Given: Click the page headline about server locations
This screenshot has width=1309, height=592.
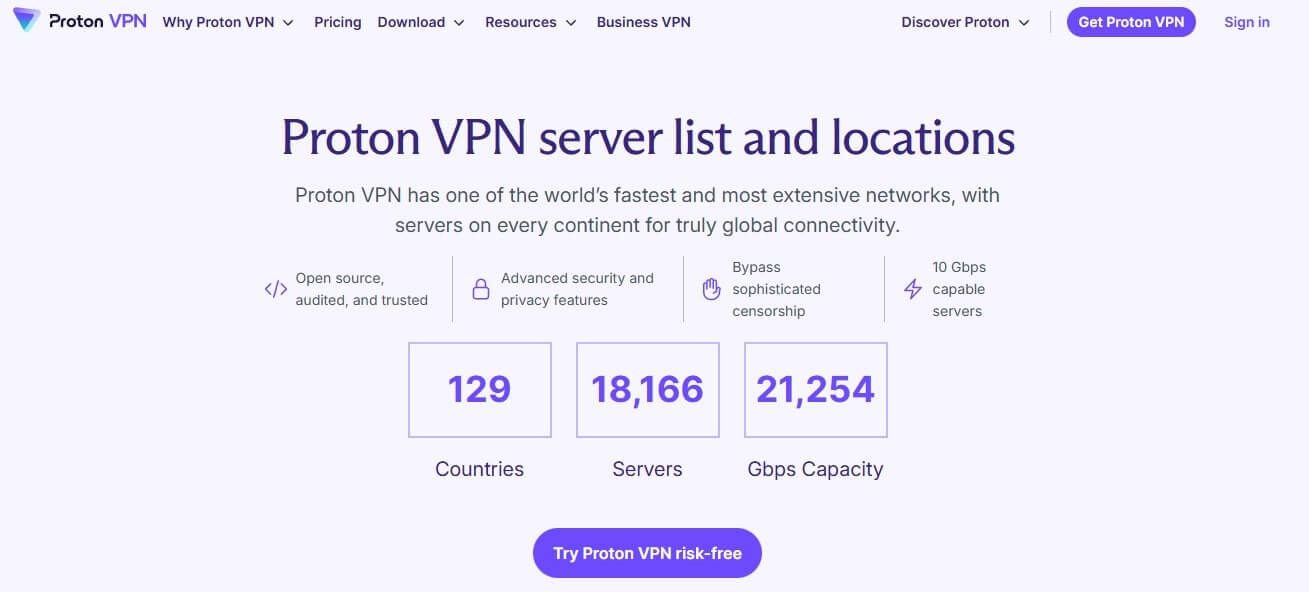Looking at the screenshot, I should click(648, 138).
